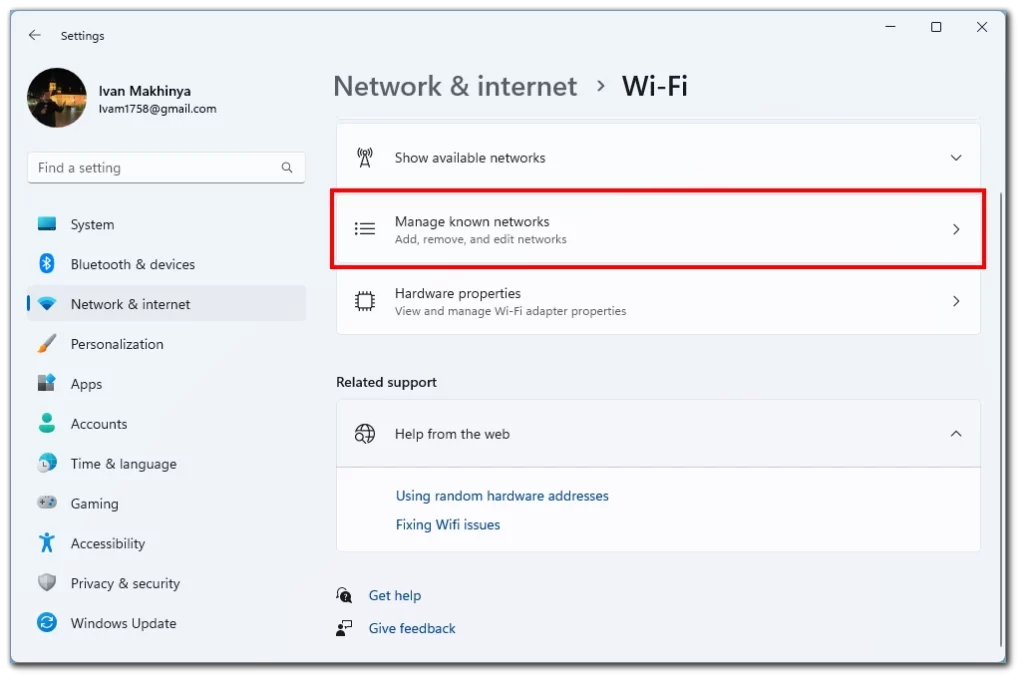Click the Gaming controller icon
The height and width of the screenshot is (681, 1024).
[x=47, y=503]
